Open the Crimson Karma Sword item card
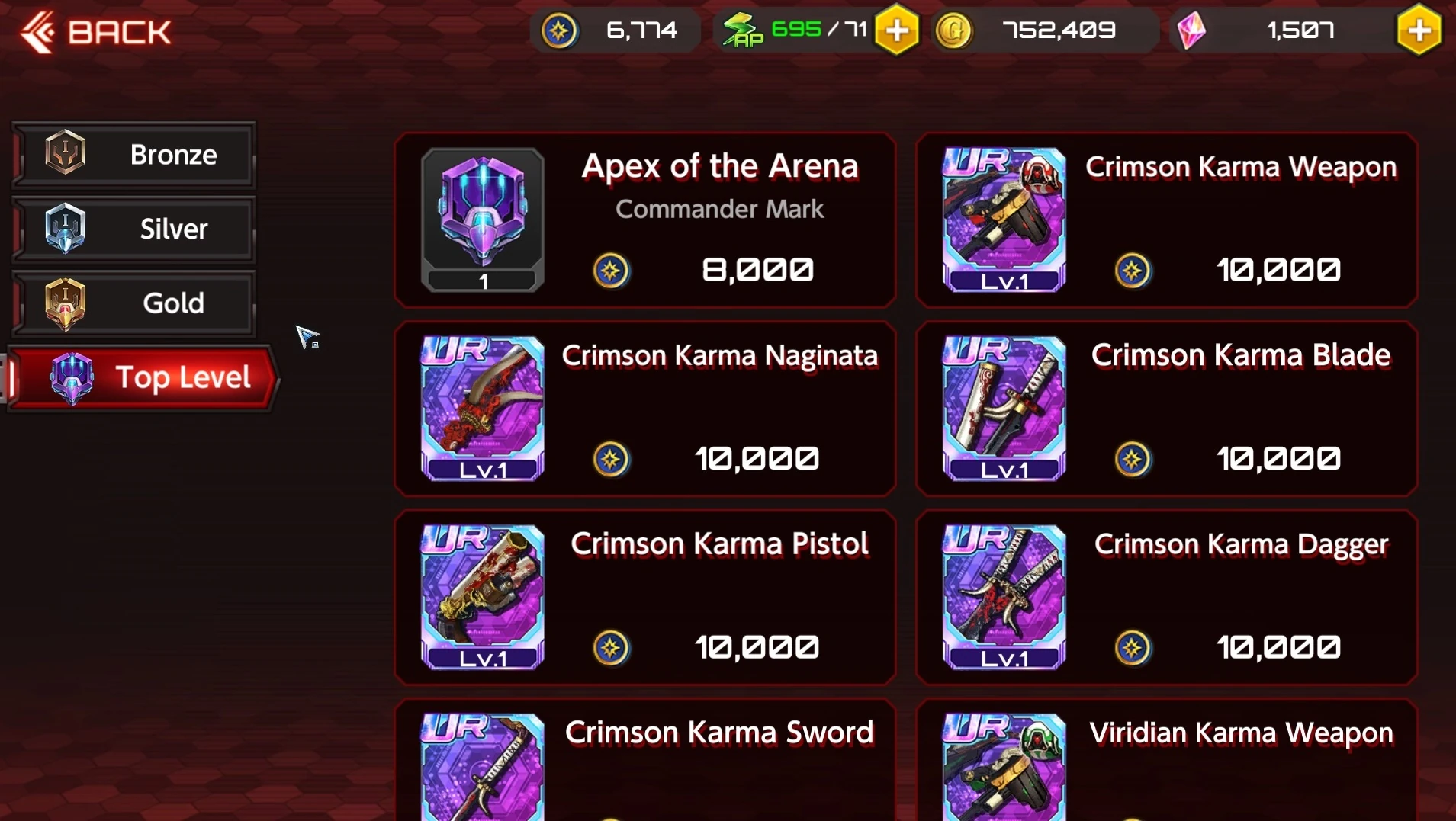 click(x=645, y=760)
